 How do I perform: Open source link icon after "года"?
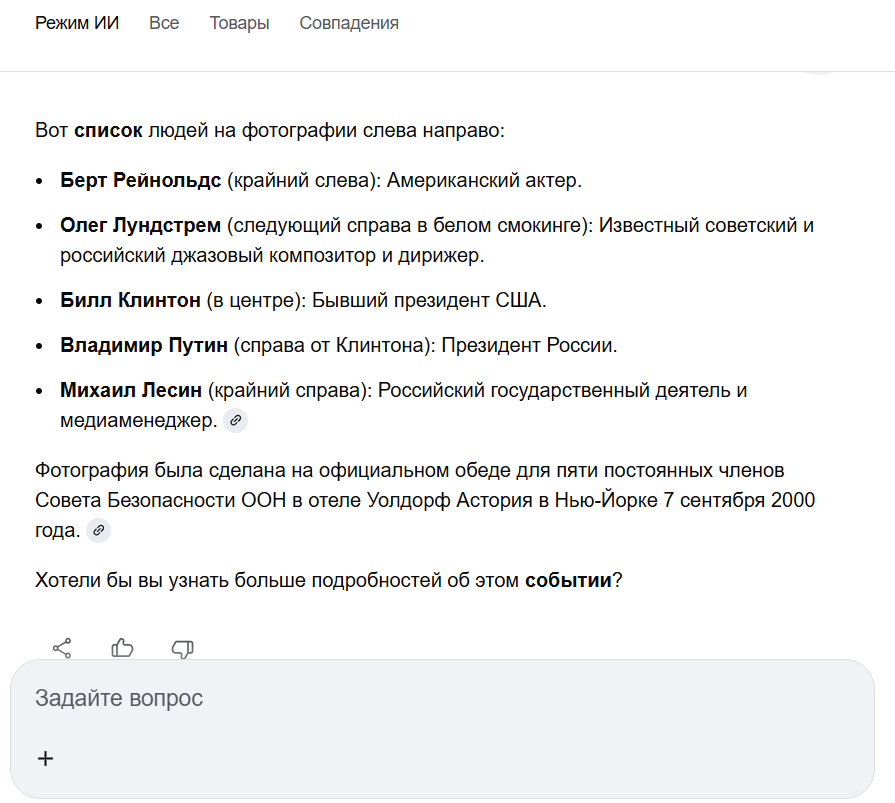pyautogui.click(x=98, y=531)
